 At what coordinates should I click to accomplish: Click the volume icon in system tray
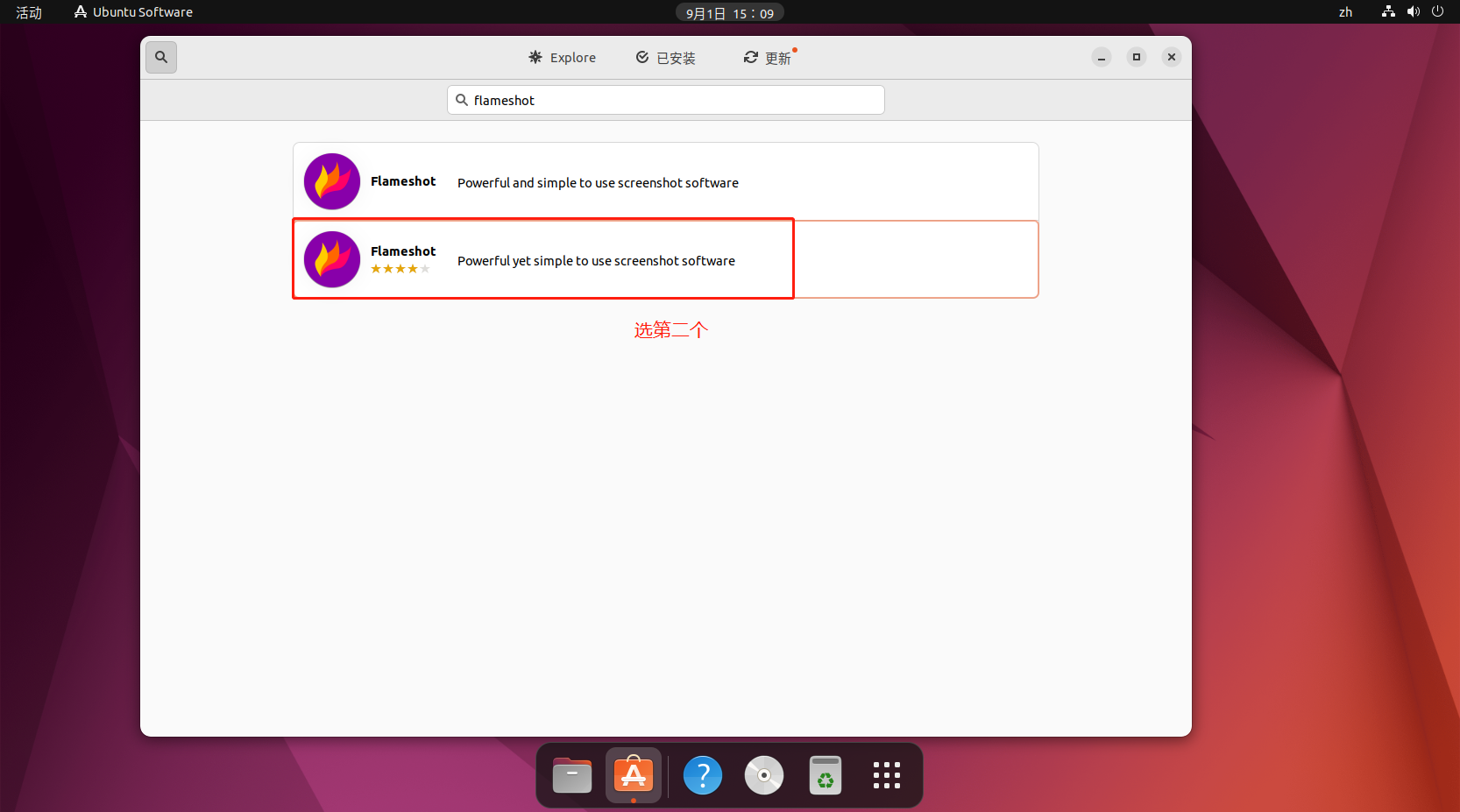coord(1413,11)
